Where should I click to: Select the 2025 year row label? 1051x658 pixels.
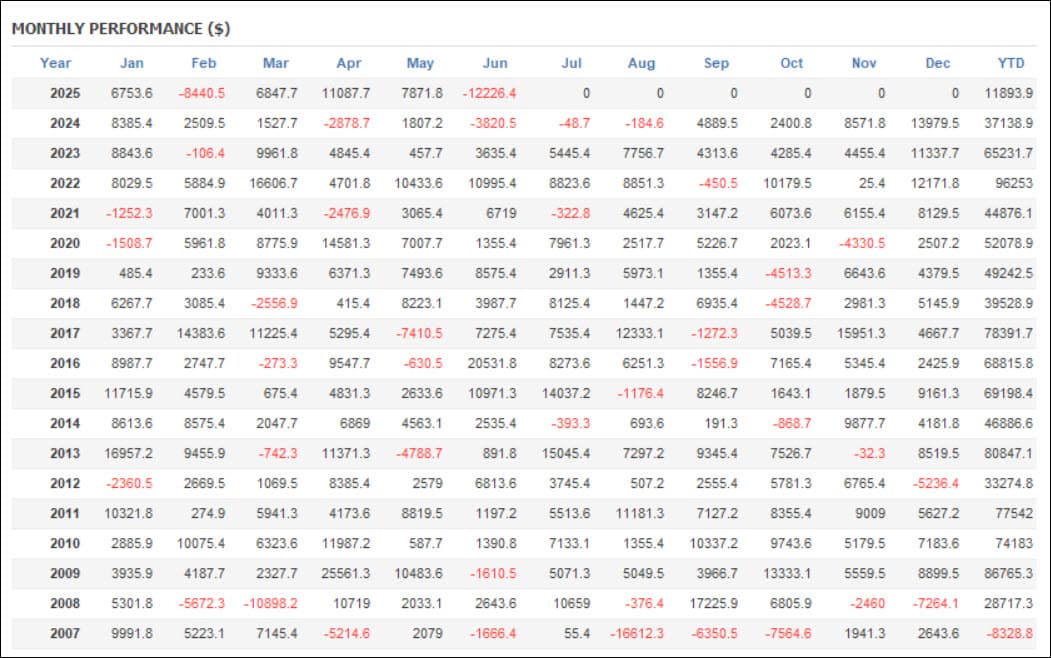tap(65, 93)
